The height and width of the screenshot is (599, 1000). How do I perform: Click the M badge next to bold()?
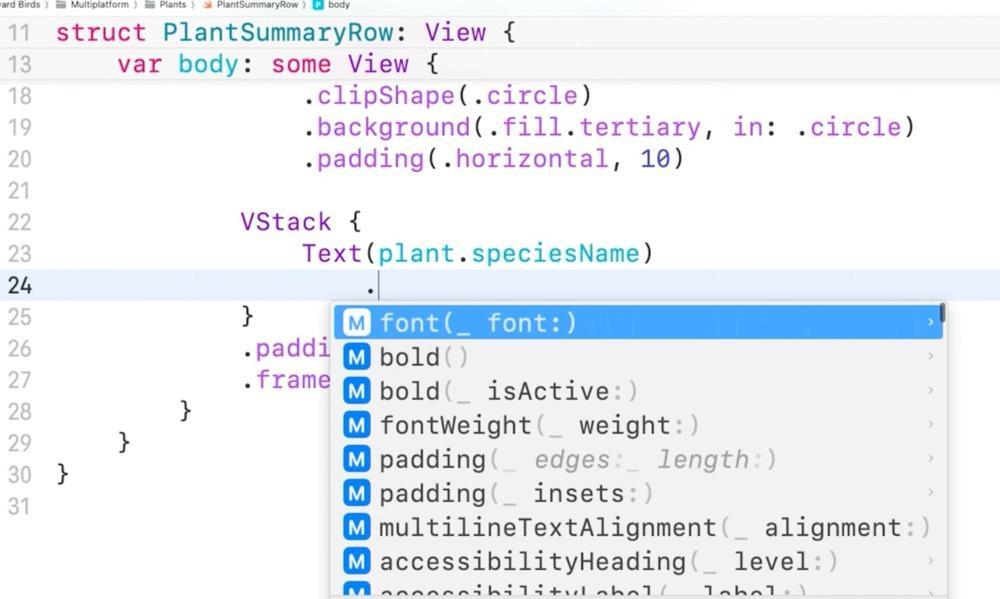(356, 356)
